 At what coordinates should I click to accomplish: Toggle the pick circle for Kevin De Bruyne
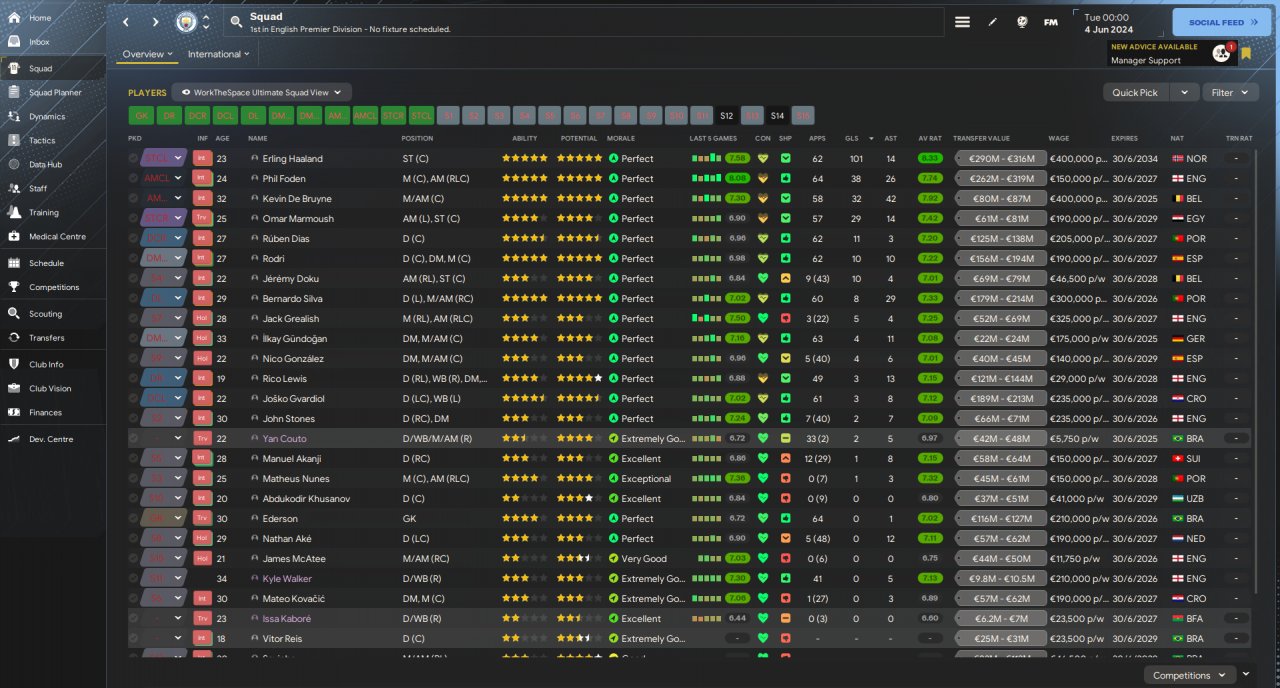(134, 198)
